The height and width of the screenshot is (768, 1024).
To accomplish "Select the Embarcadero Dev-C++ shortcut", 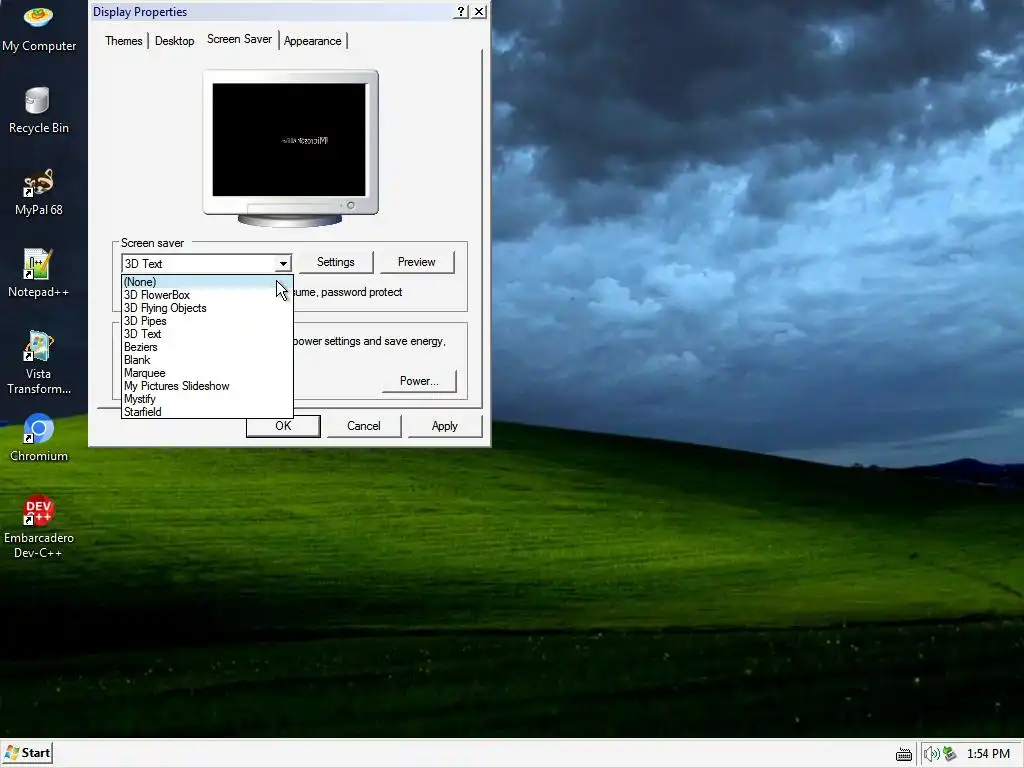I will (39, 528).
